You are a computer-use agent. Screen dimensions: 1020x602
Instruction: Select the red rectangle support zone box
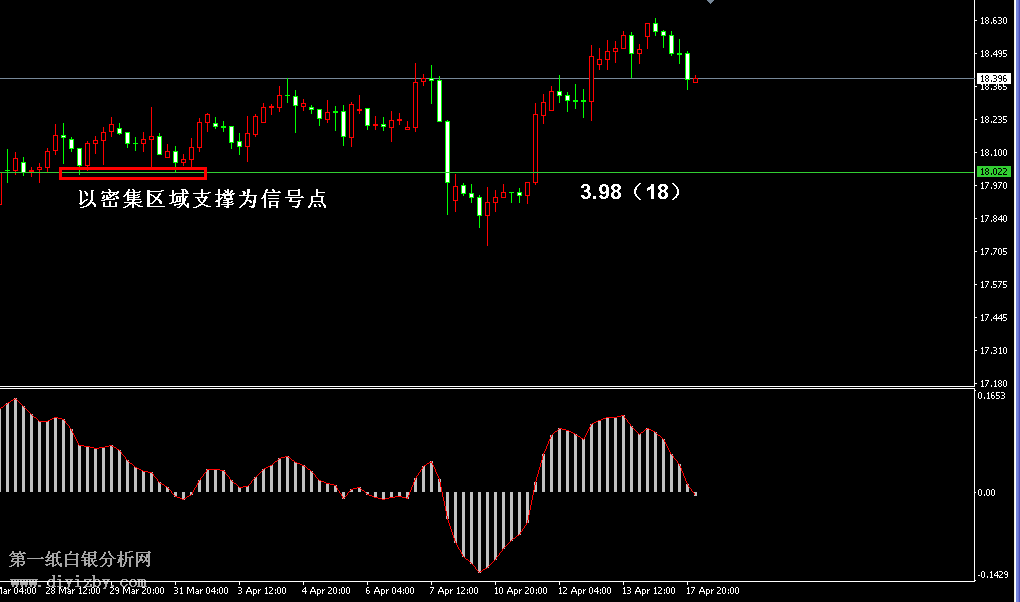coord(133,173)
